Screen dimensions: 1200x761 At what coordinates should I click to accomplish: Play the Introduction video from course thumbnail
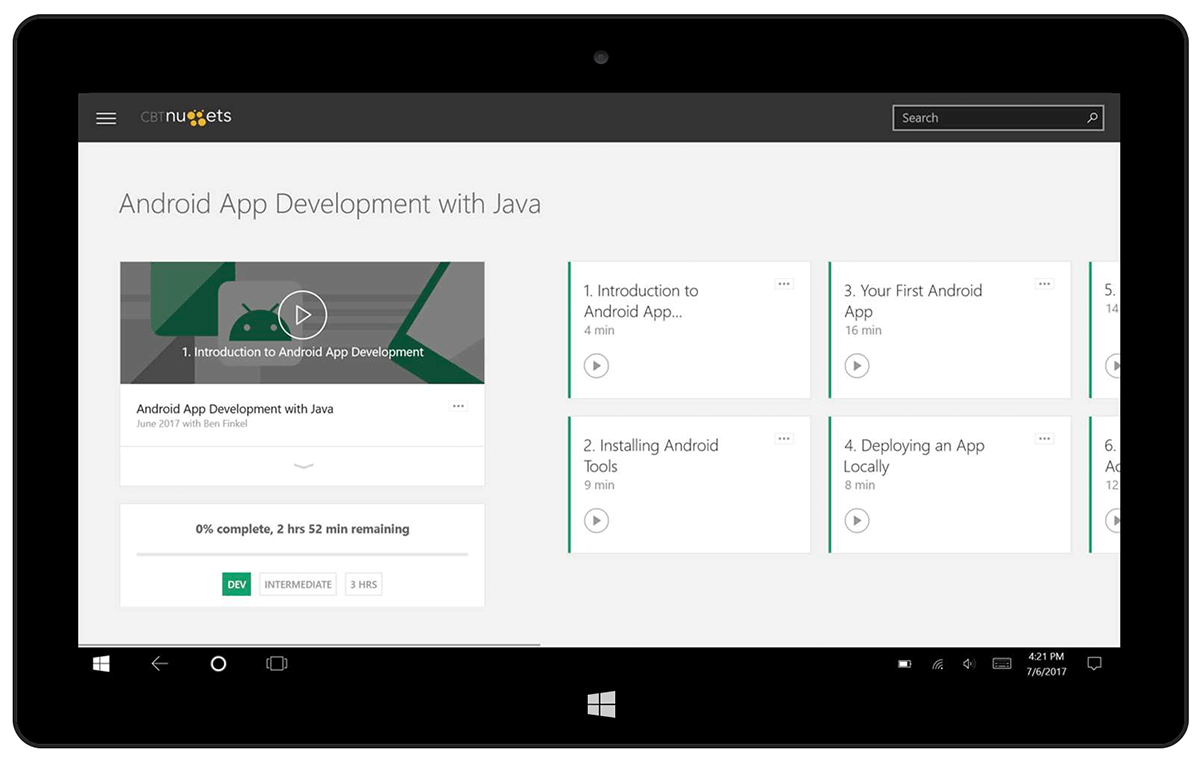point(302,315)
